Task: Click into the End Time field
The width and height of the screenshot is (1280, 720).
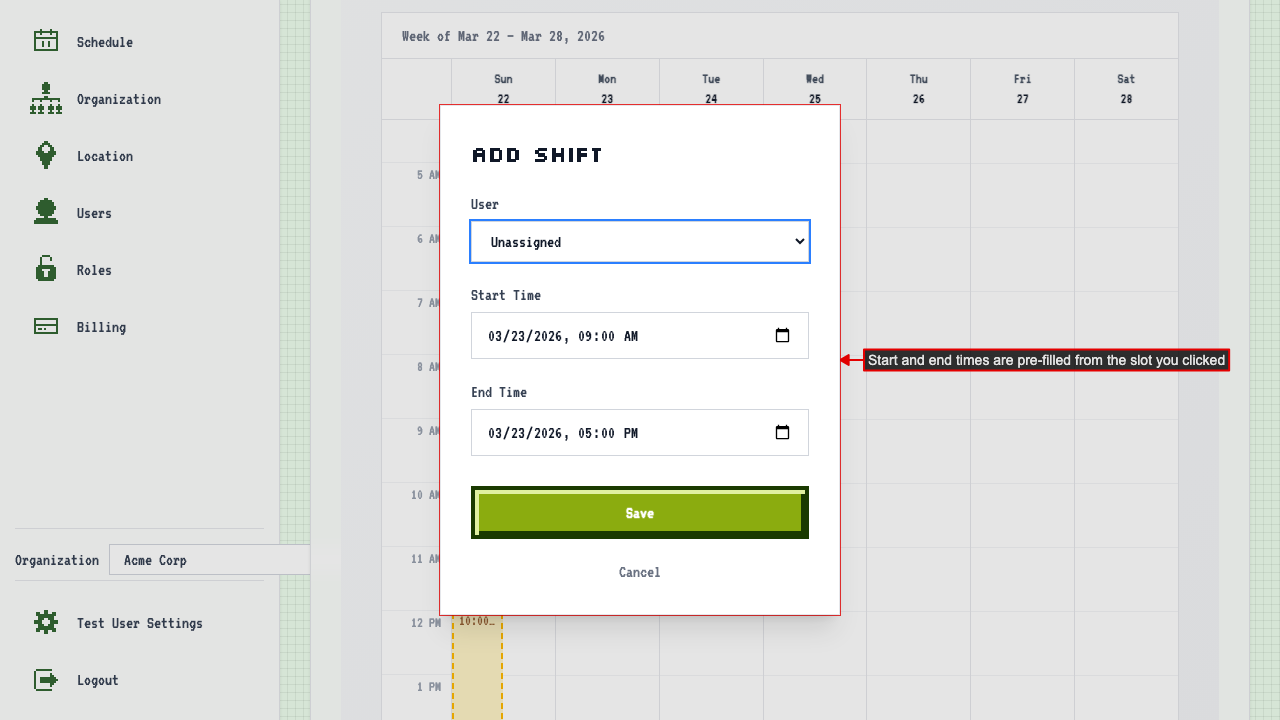Action: [x=600, y=433]
